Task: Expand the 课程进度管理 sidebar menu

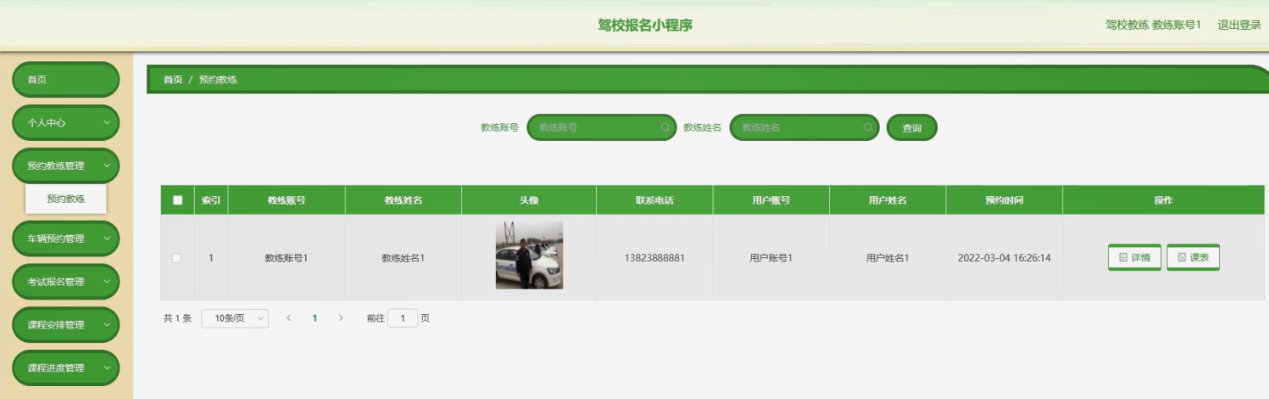Action: click(65, 368)
